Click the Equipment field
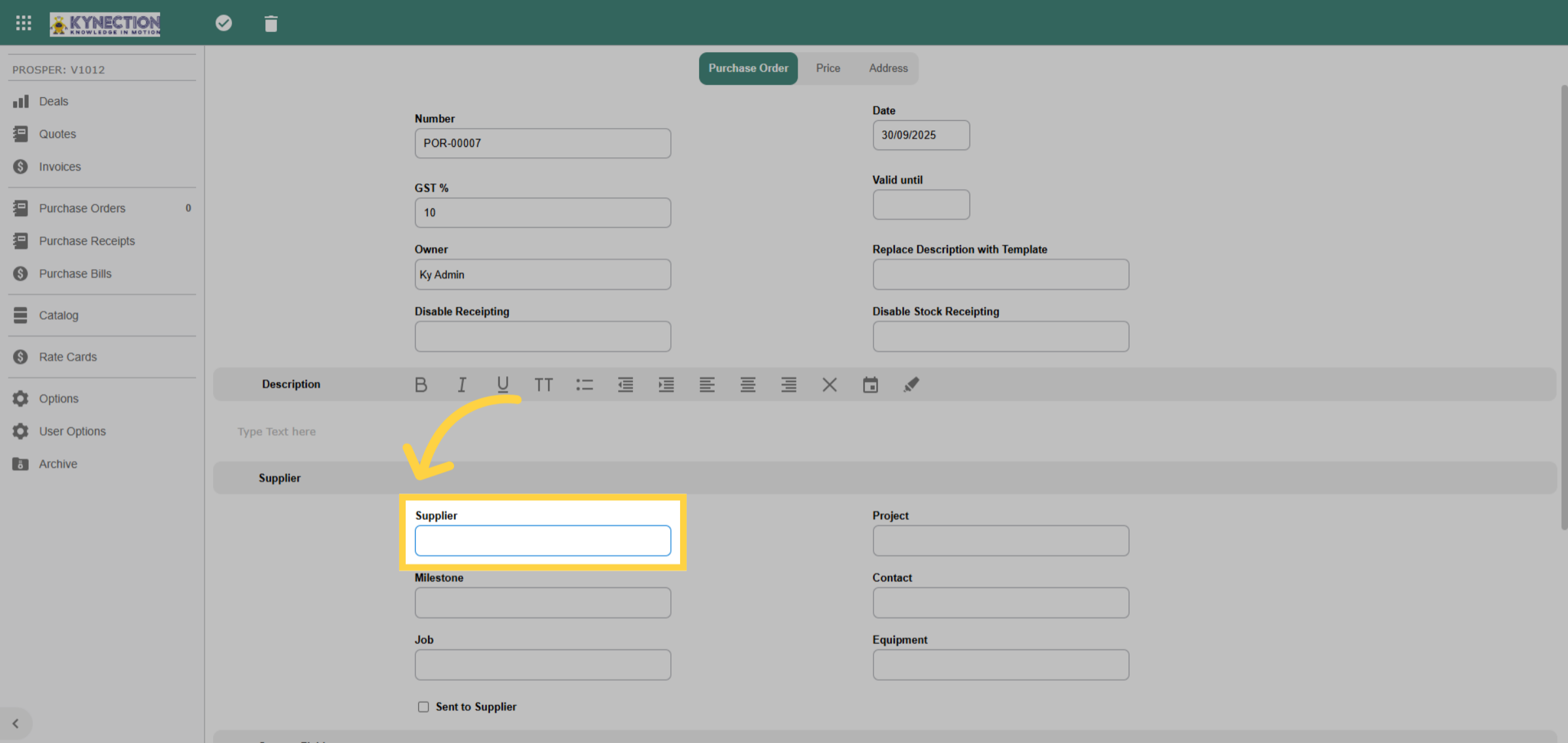The image size is (1568, 743). [x=1000, y=665]
